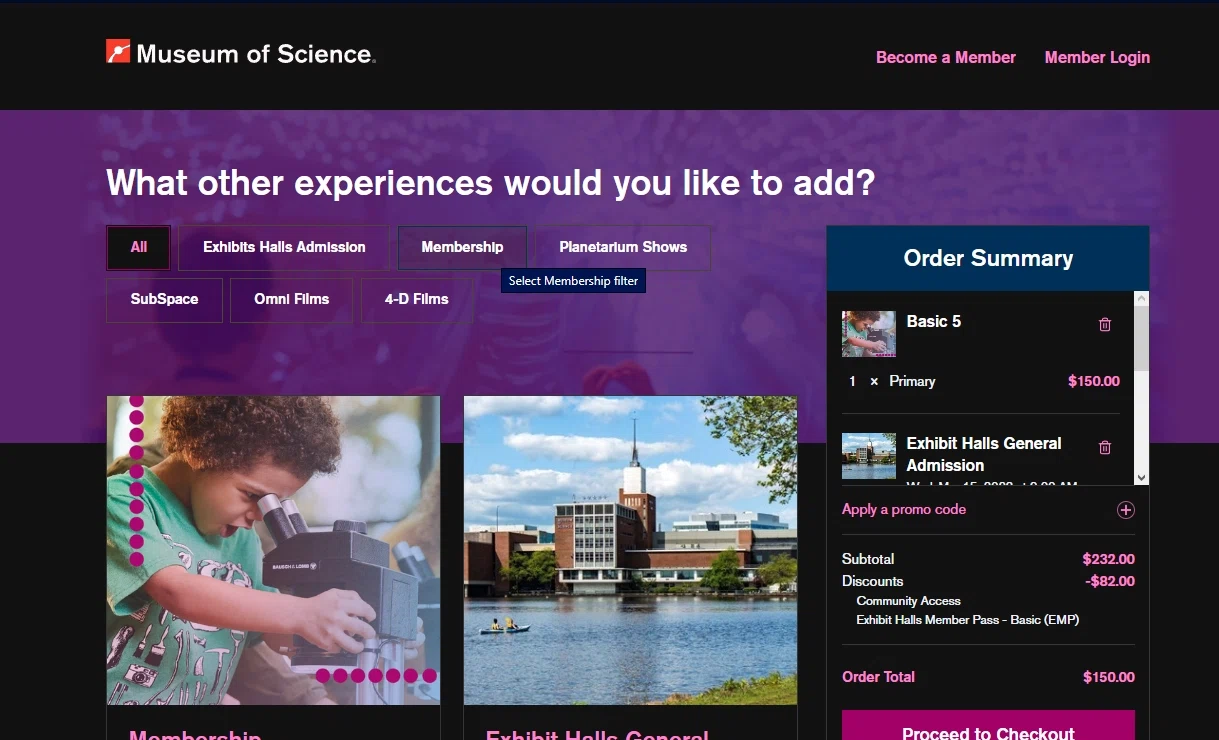
Task: Open the Membership card photo of child
Action: tap(273, 551)
